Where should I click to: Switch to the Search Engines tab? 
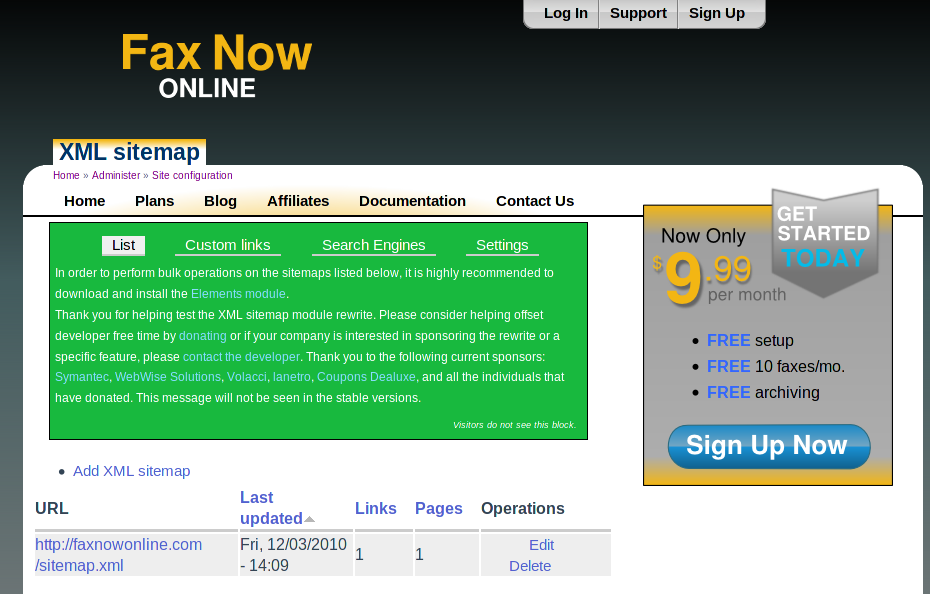(x=374, y=245)
